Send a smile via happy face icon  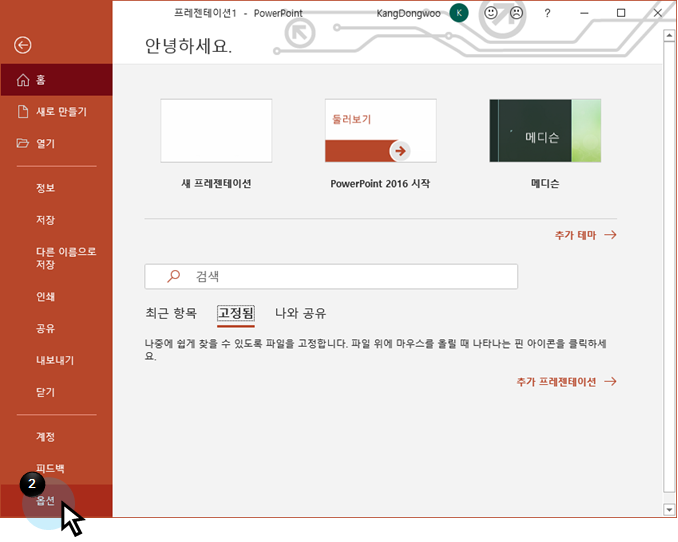coord(490,13)
